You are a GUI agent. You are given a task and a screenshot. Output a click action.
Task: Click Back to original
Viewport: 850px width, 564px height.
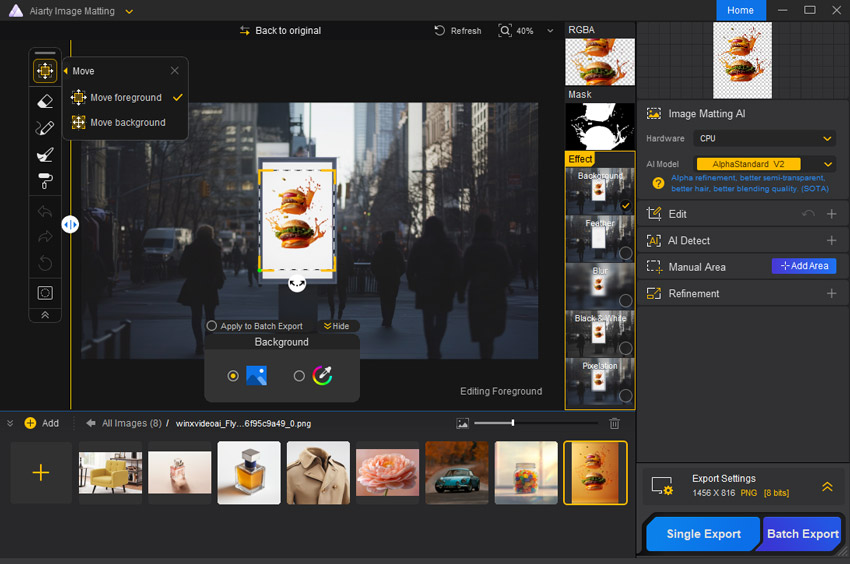click(x=280, y=31)
